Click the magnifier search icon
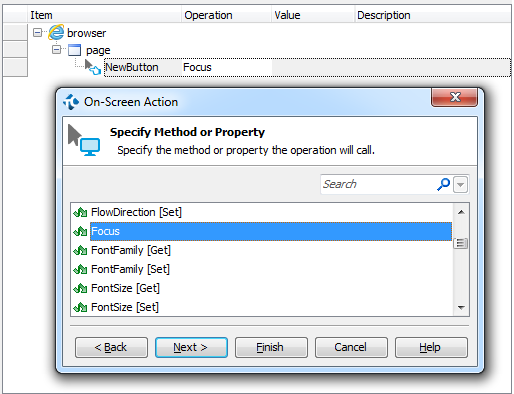 [x=443, y=184]
